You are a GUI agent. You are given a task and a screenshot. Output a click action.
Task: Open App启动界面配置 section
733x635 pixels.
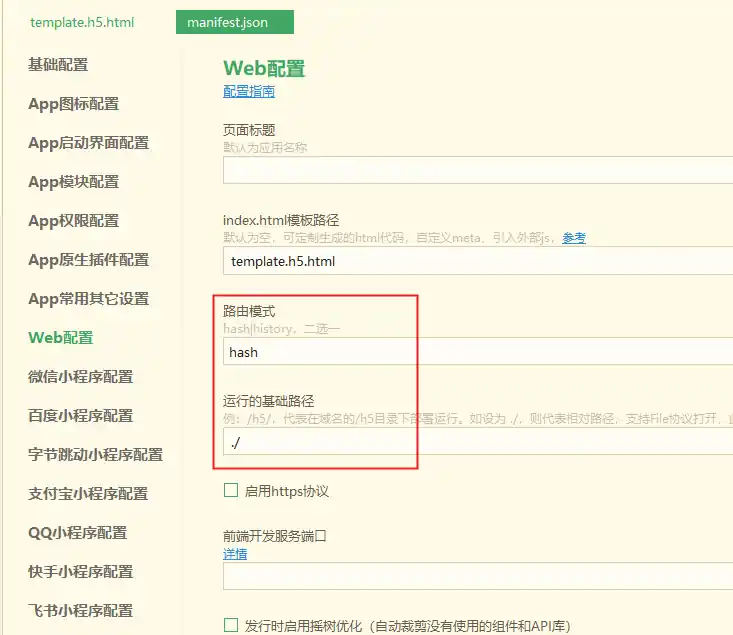(88, 143)
